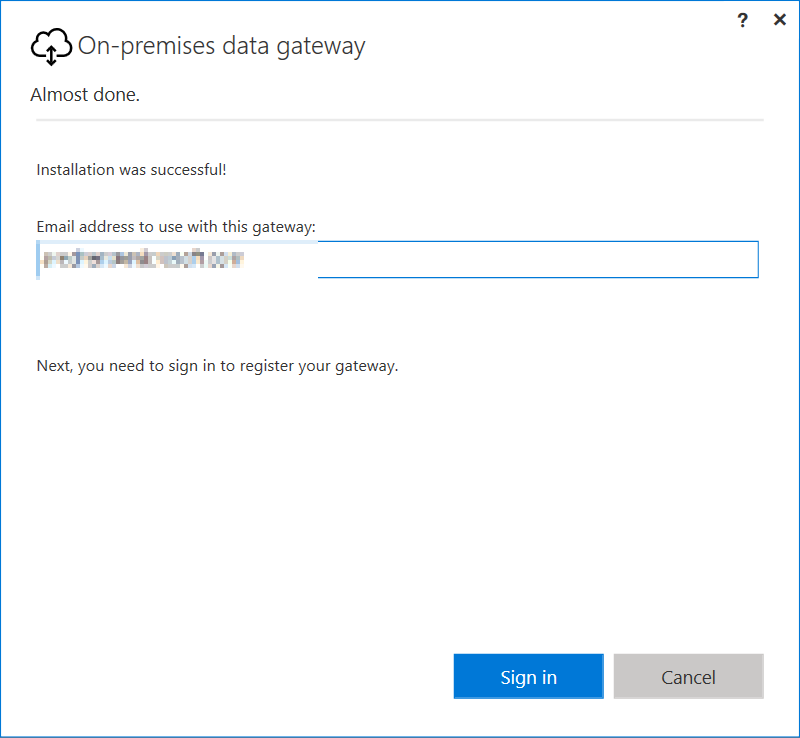Image resolution: width=800 pixels, height=738 pixels.
Task: Open the Help using the question mark icon
Action: point(742,20)
